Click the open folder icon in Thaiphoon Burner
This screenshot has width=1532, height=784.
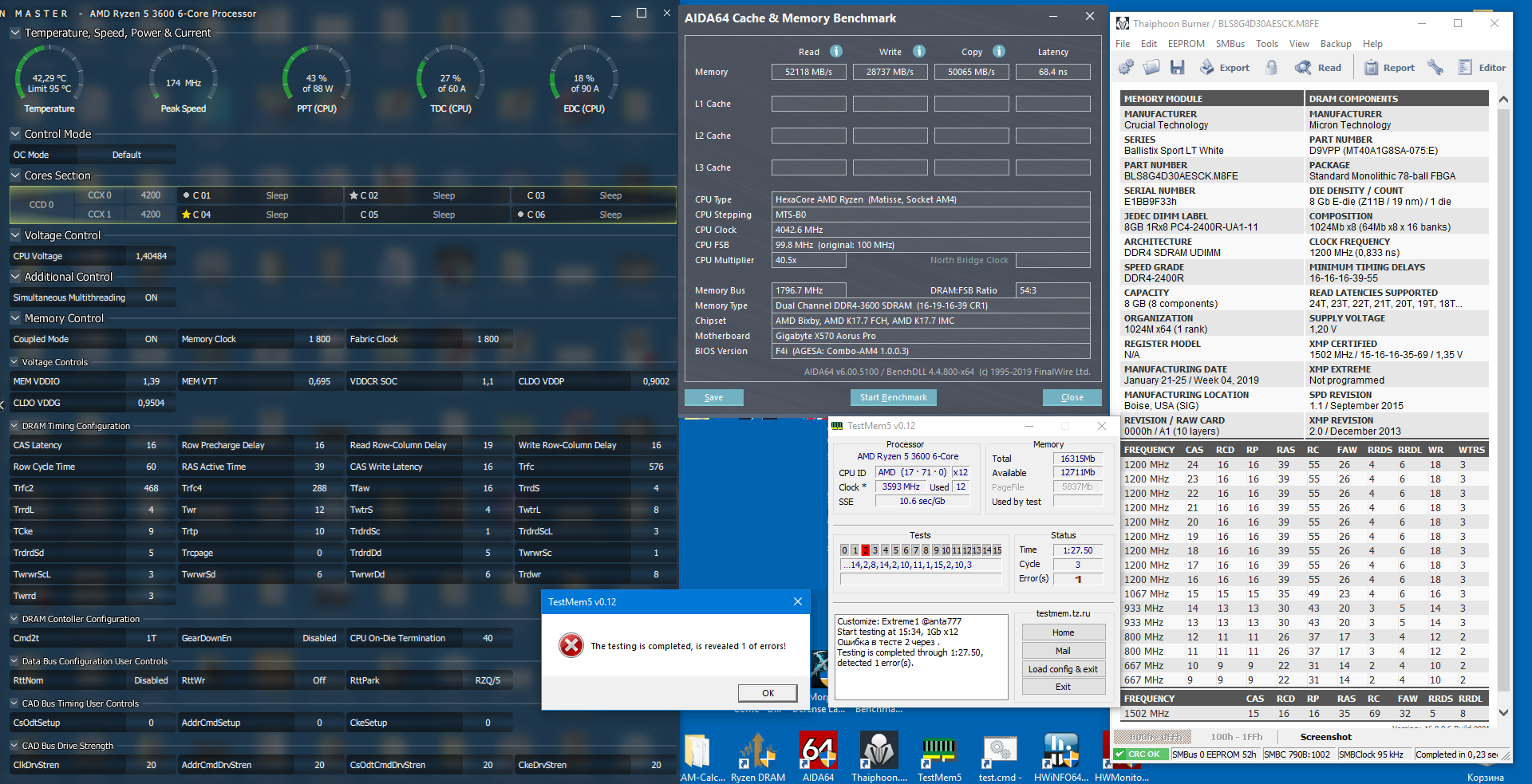1151,68
